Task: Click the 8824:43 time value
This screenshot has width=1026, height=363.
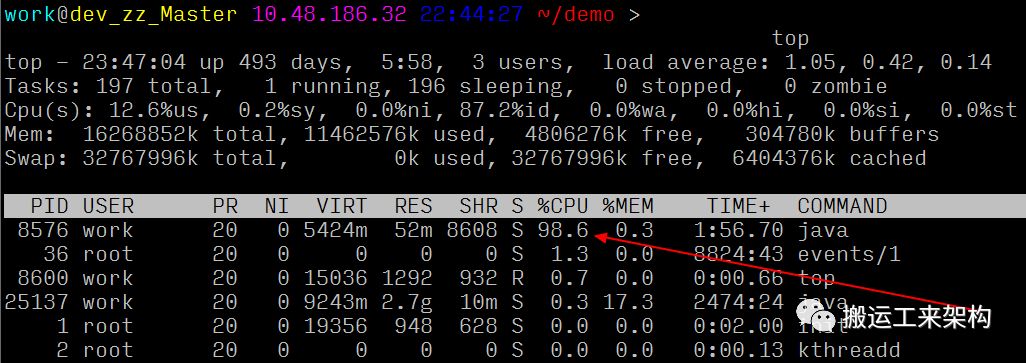Action: point(739,254)
